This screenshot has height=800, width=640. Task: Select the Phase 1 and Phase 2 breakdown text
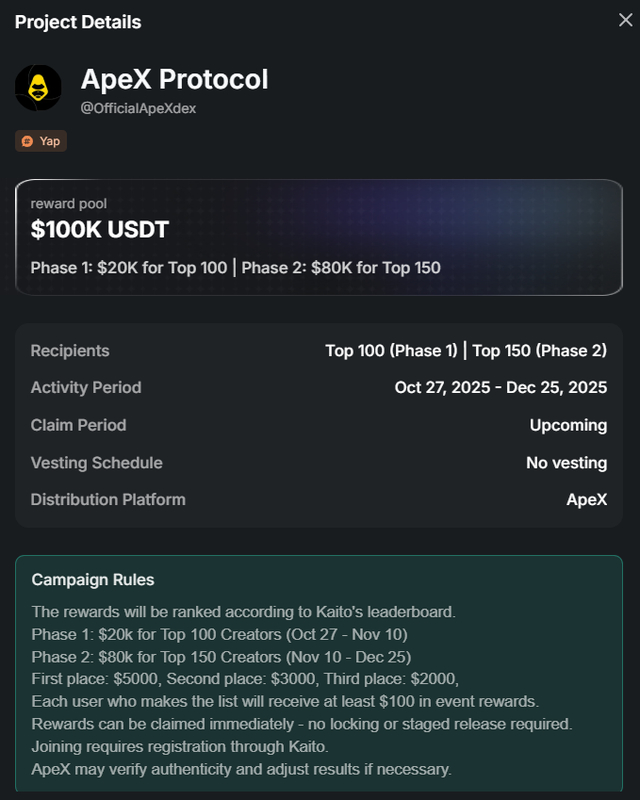(x=235, y=268)
